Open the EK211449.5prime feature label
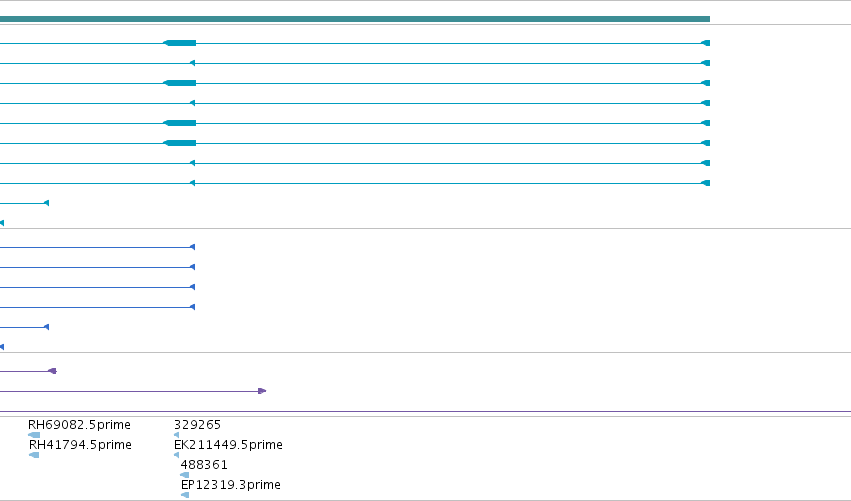Viewport: 851px width, 501px height. click(228, 445)
